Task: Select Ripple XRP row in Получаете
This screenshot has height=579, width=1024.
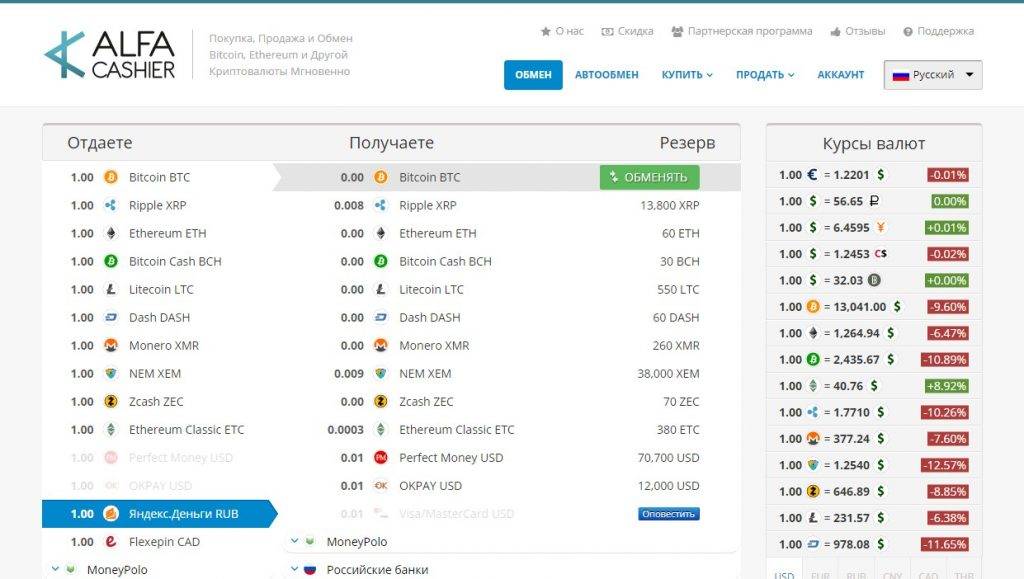Action: 513,205
